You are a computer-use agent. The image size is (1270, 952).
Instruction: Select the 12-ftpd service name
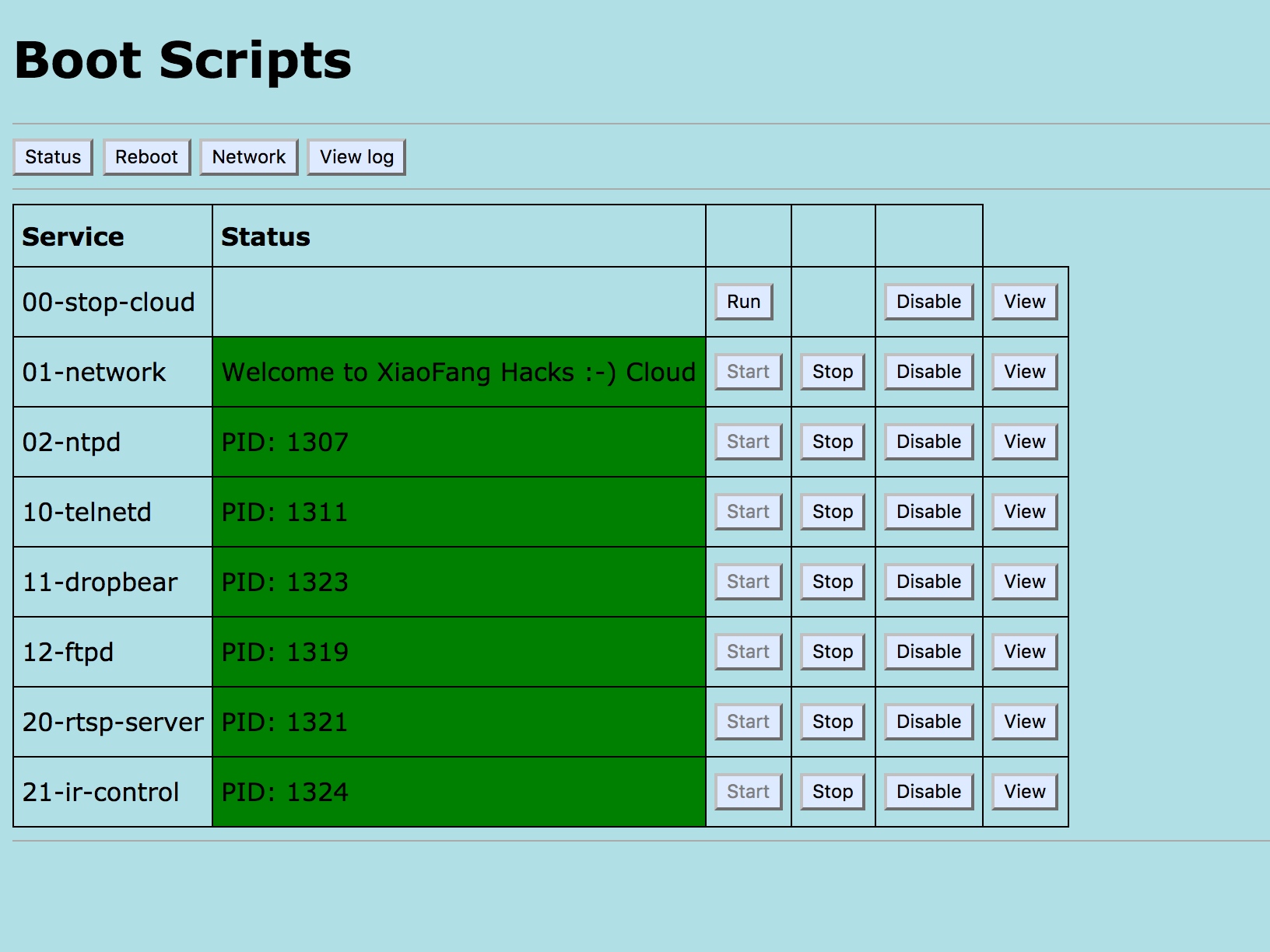click(x=68, y=653)
